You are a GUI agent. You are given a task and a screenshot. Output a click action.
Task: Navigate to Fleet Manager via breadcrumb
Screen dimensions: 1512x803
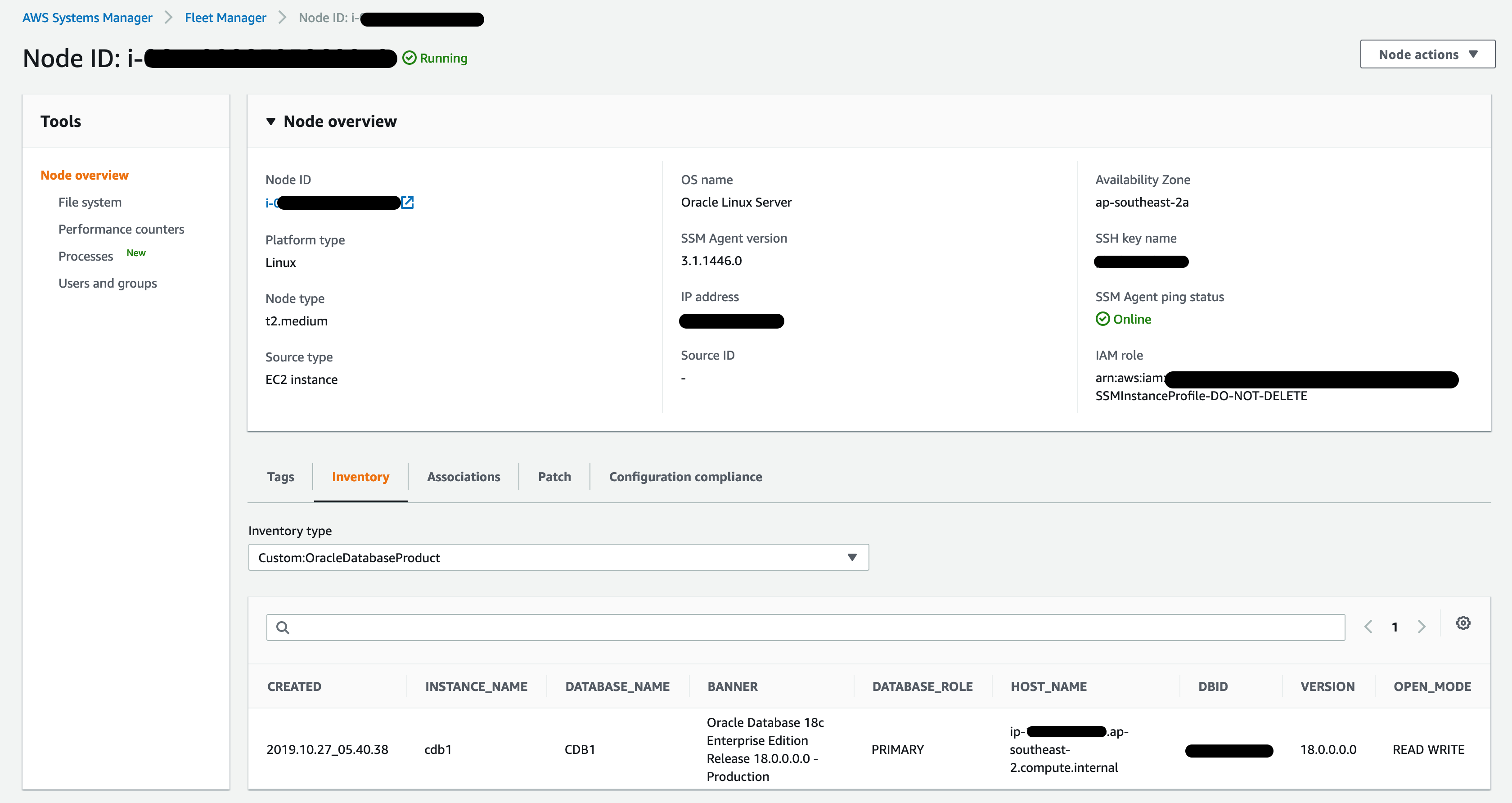(x=225, y=18)
